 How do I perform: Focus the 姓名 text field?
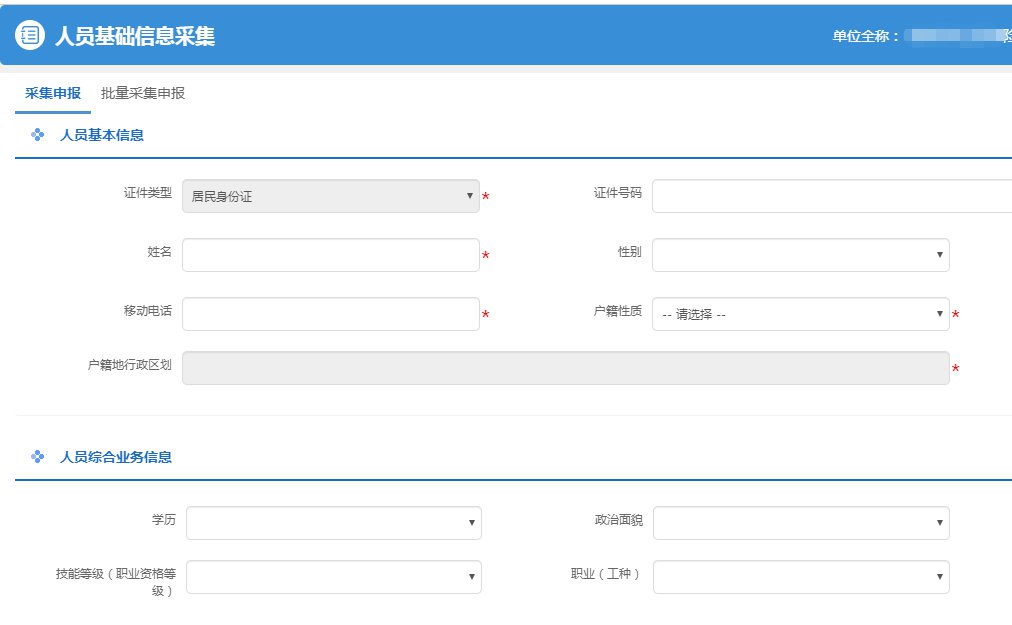330,255
